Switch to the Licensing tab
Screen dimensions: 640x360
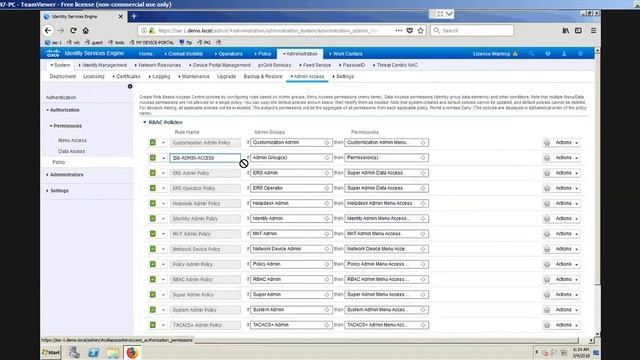(x=94, y=77)
